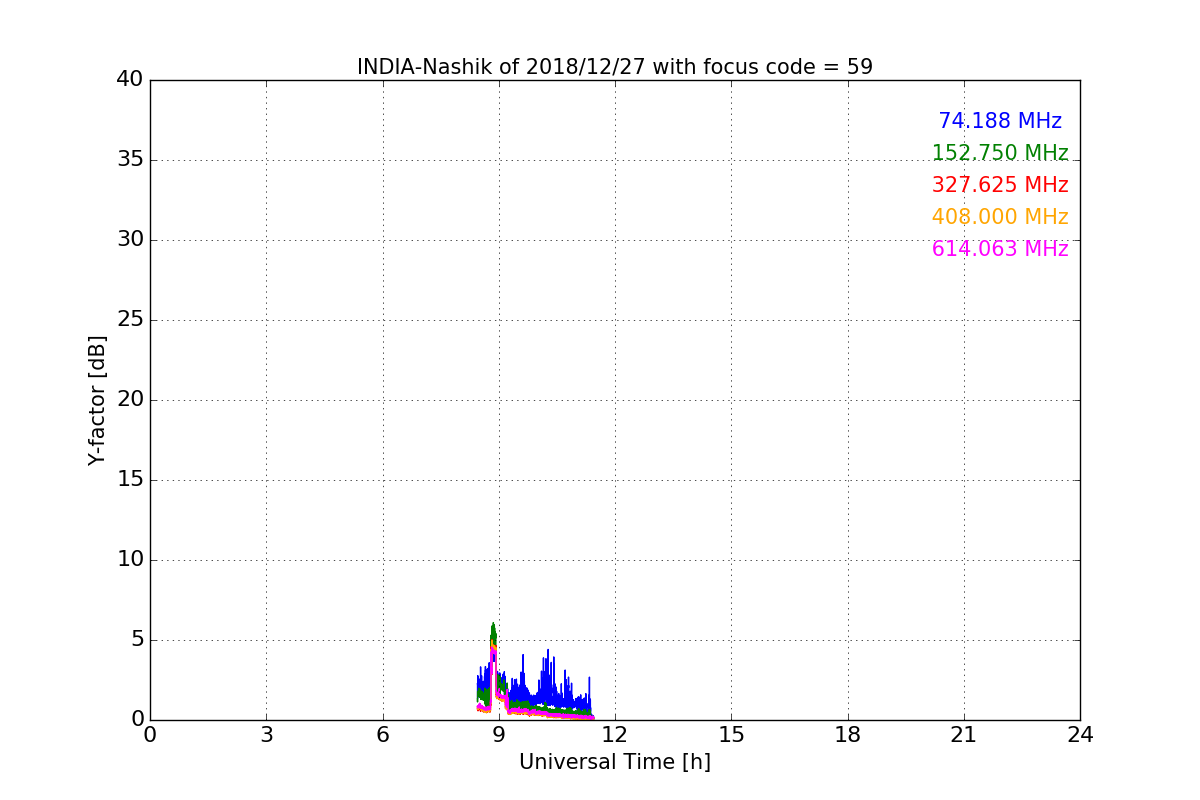Click the y-axis tick label 30
The height and width of the screenshot is (800, 1200).
[130, 240]
